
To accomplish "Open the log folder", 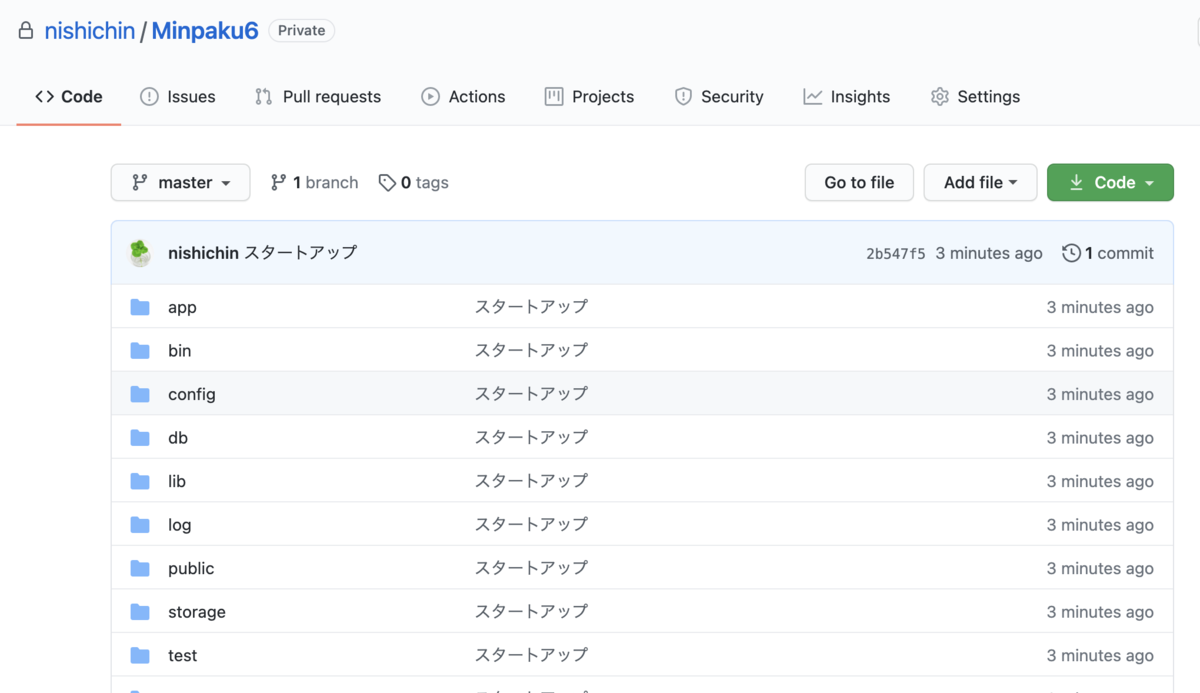I will pyautogui.click(x=180, y=525).
